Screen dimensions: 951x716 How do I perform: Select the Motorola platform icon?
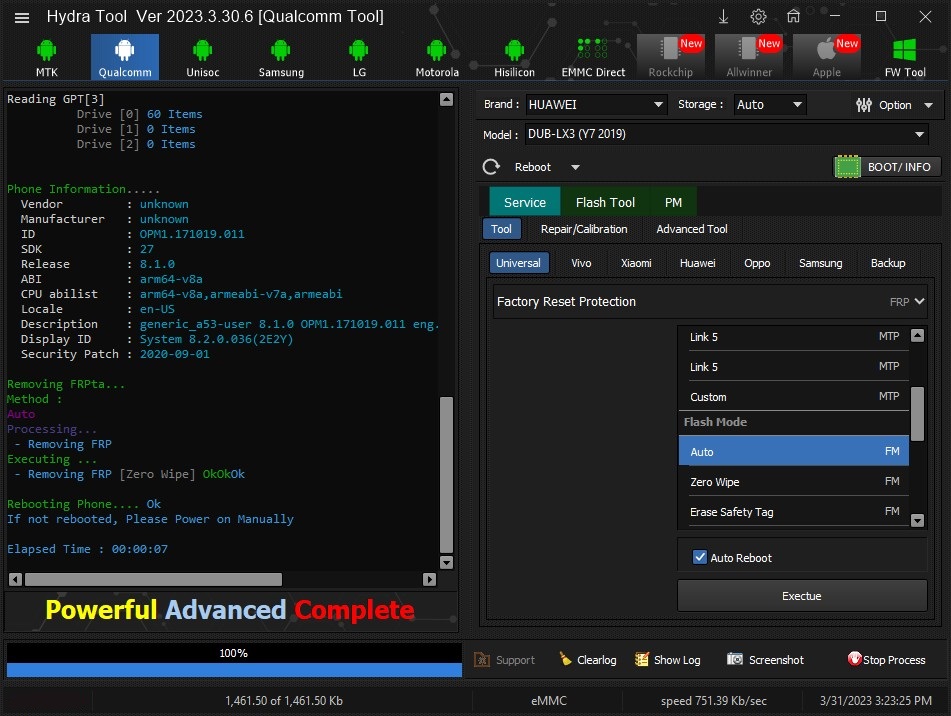(x=437, y=58)
